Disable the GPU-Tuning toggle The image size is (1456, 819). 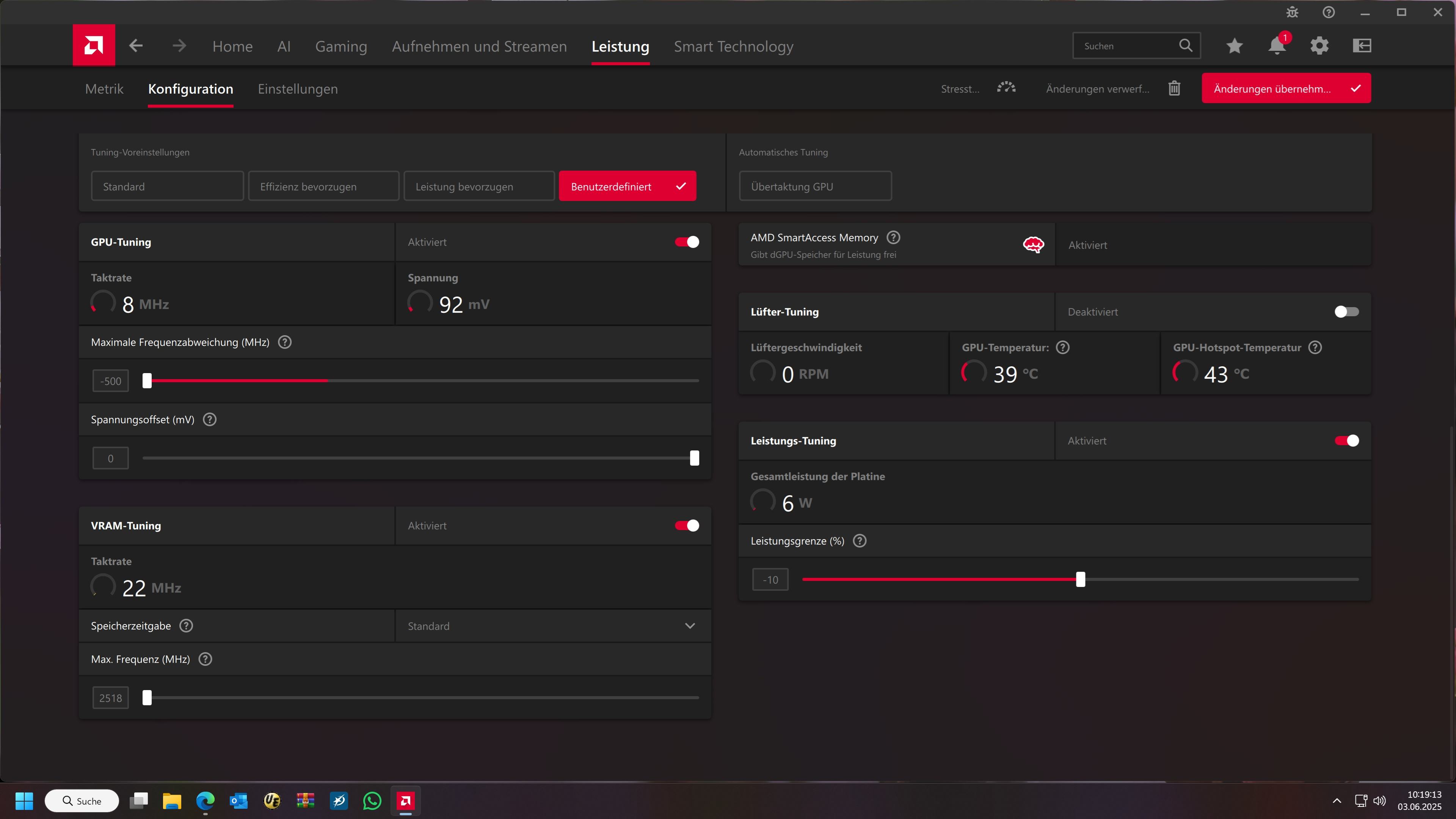(x=687, y=242)
